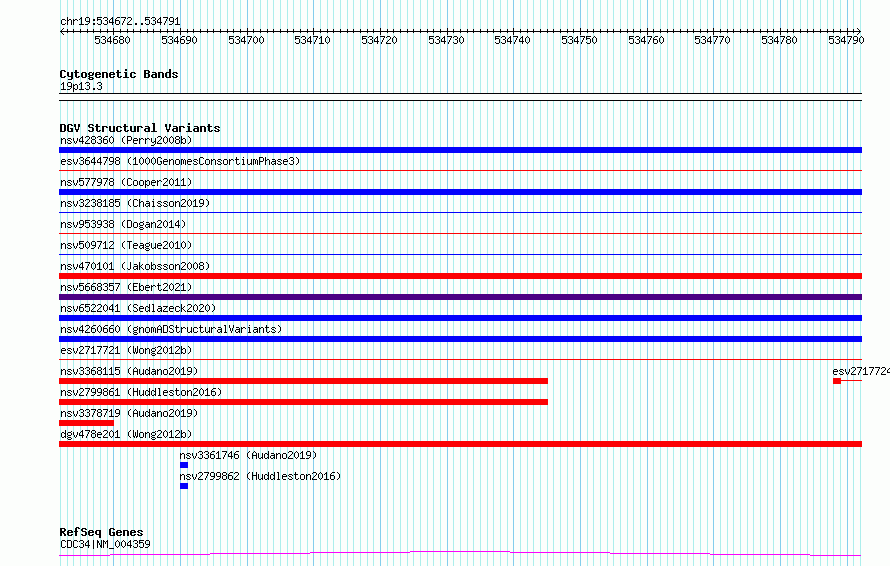Open variant label nsv3378719 (Audano2019)
Viewport: 890px width, 566px height.
pyautogui.click(x=129, y=413)
